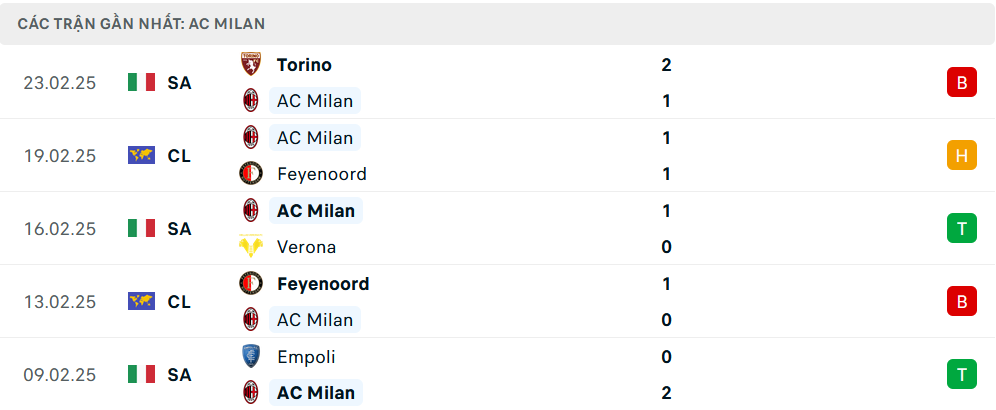
Task: Click the Italy flag beside 16.02.25 match
Action: pos(141,229)
